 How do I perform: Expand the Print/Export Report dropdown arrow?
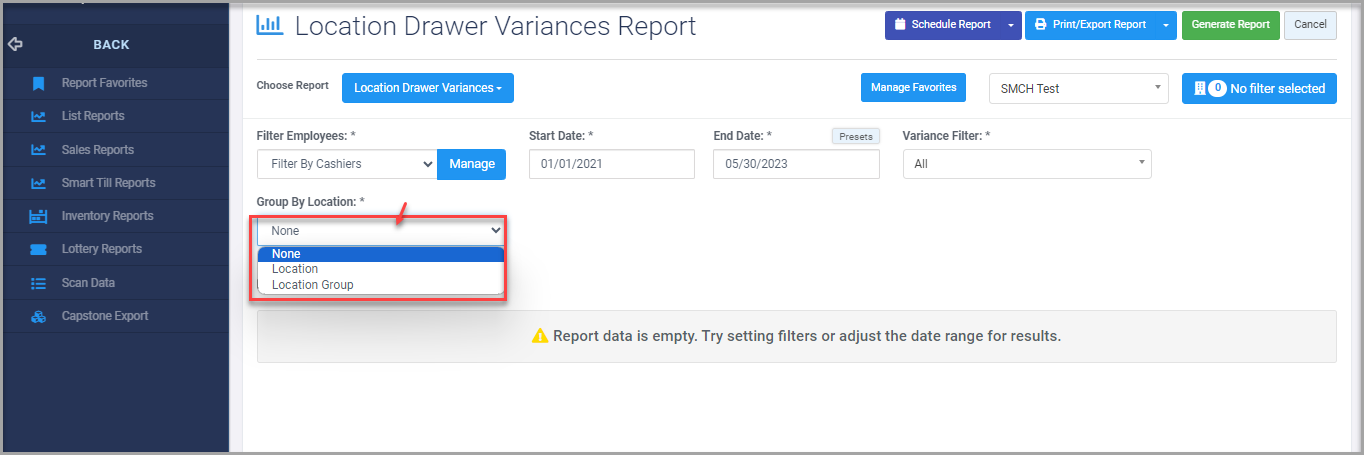coord(1166,25)
